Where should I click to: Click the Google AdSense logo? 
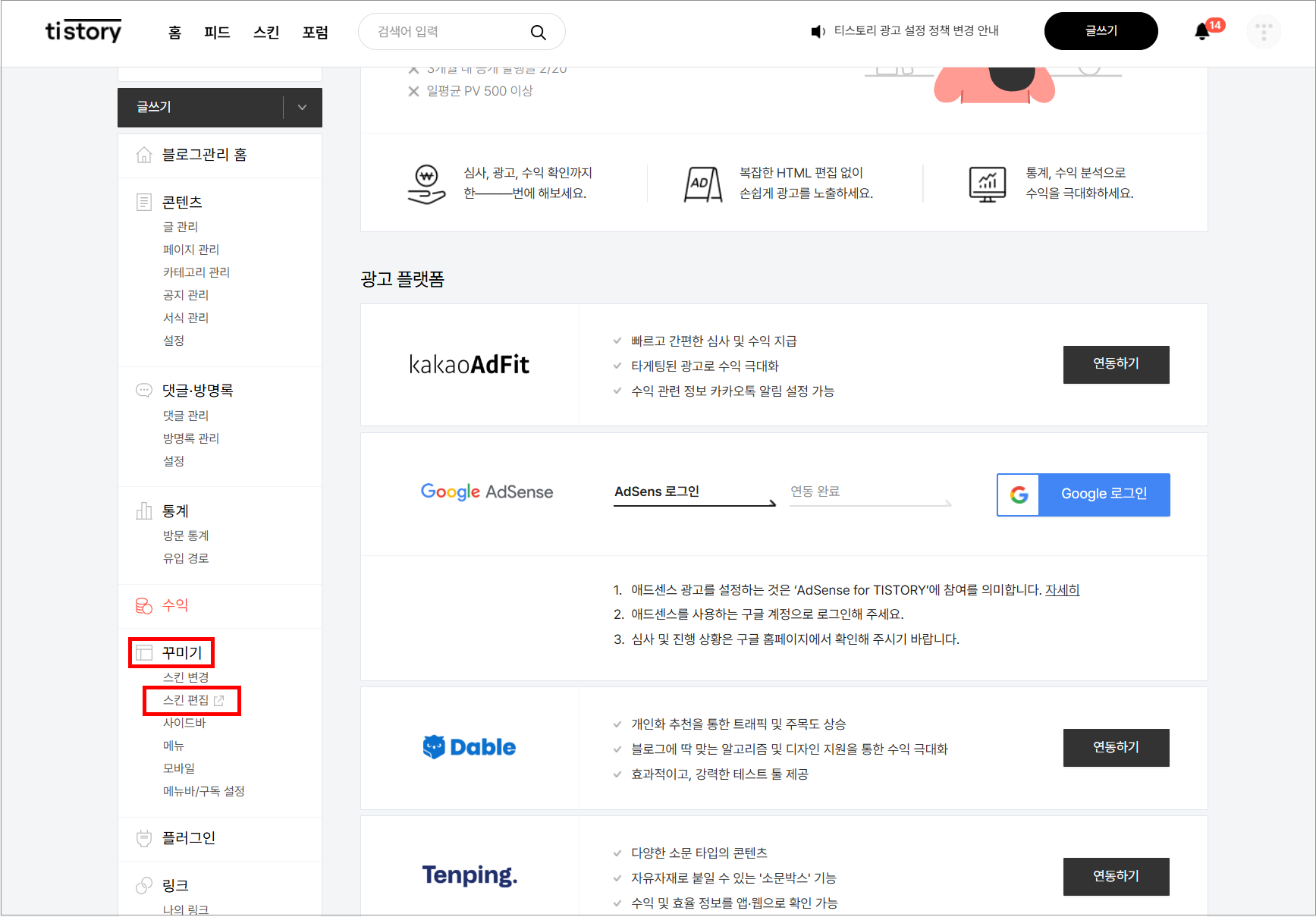pyautogui.click(x=487, y=492)
